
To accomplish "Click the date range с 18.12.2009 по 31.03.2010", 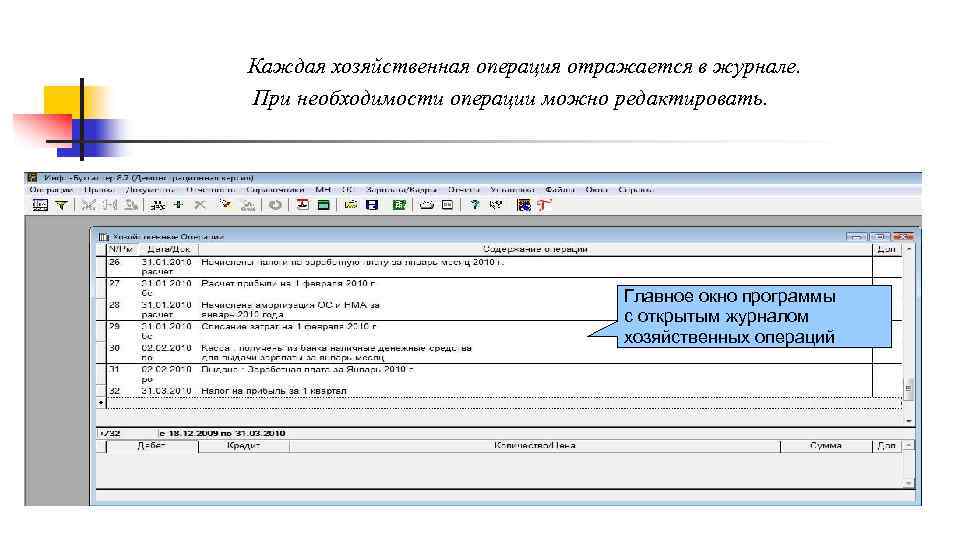I will pyautogui.click(x=222, y=433).
